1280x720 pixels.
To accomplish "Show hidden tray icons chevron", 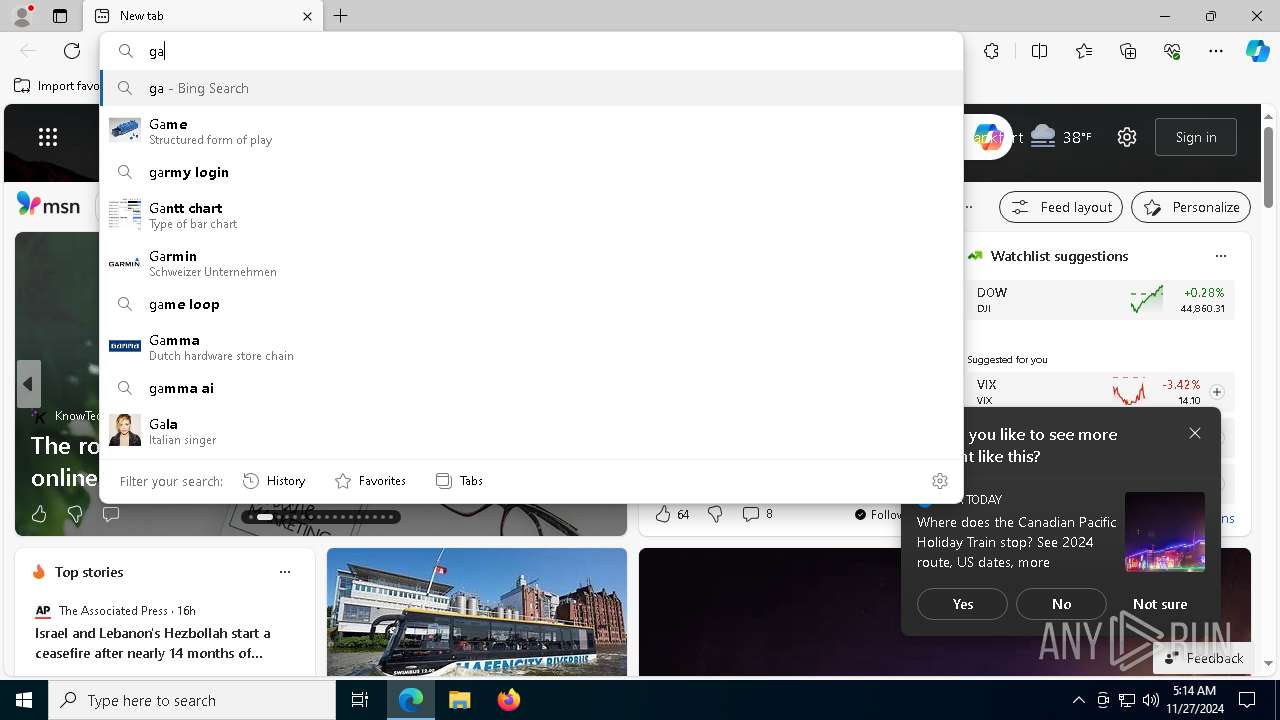I will click(x=1078, y=700).
